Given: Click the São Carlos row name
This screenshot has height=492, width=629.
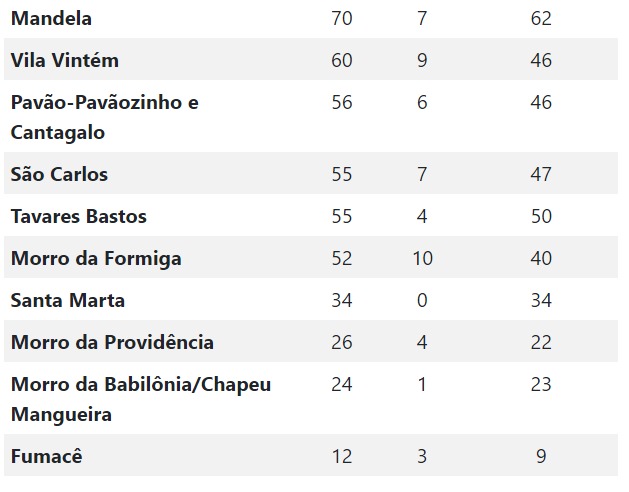Looking at the screenshot, I should [x=59, y=175].
